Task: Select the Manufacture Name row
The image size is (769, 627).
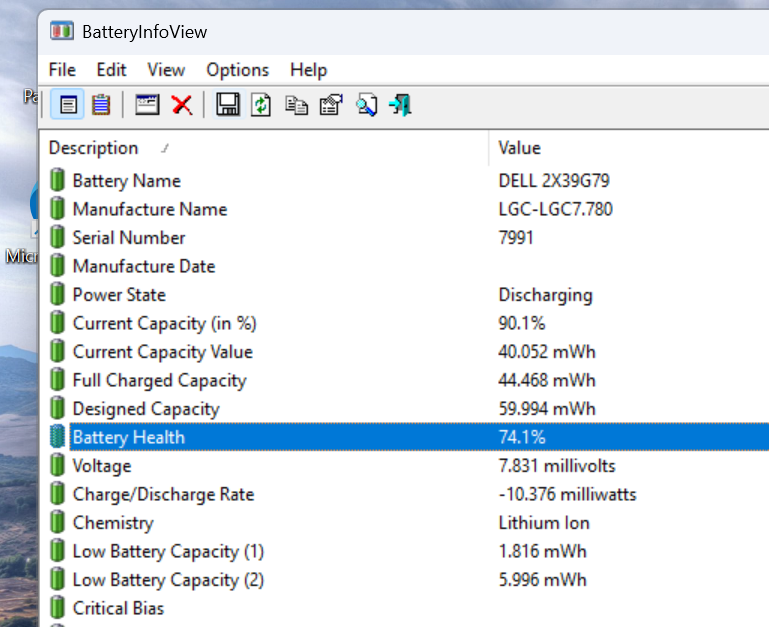Action: (404, 209)
